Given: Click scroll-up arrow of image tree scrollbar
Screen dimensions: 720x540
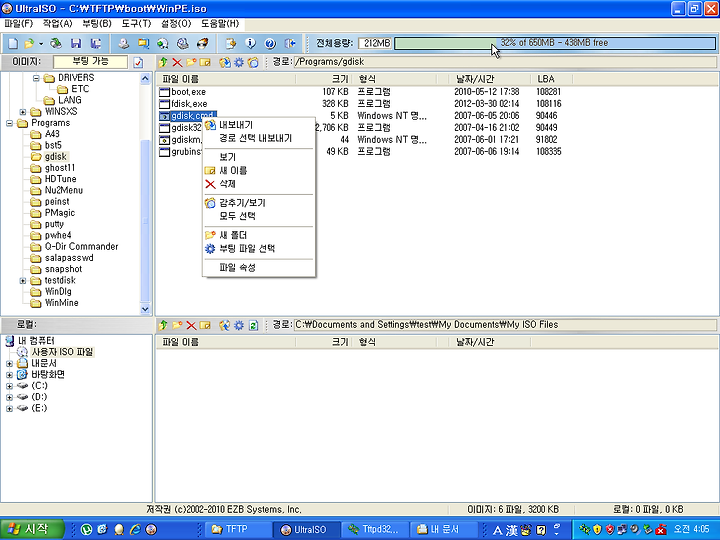Looking at the screenshot, I should 145,79.
